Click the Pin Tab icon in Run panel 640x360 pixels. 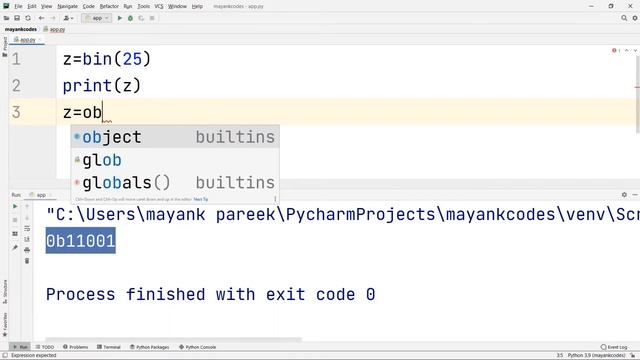[x=15, y=248]
